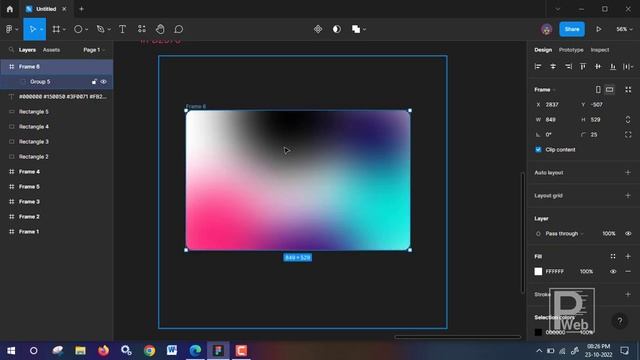Align selection right

tap(568, 67)
